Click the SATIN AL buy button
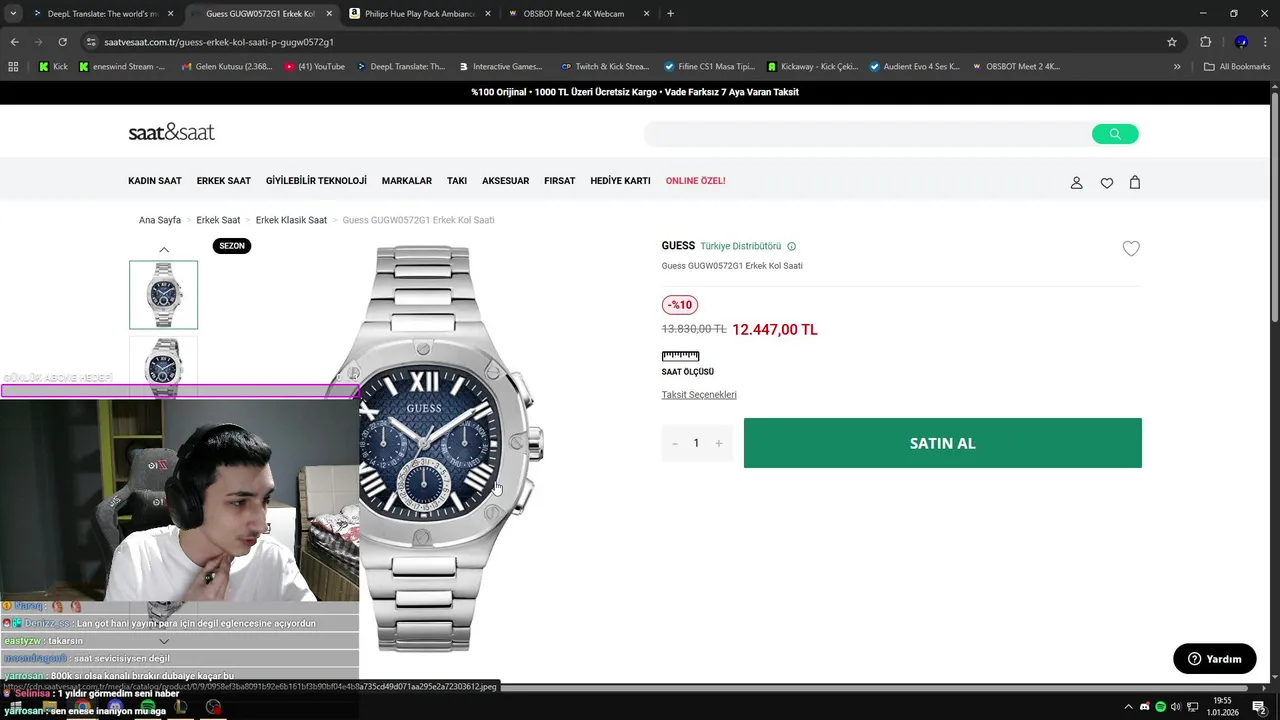Screen dimensions: 1280x720 943,443
